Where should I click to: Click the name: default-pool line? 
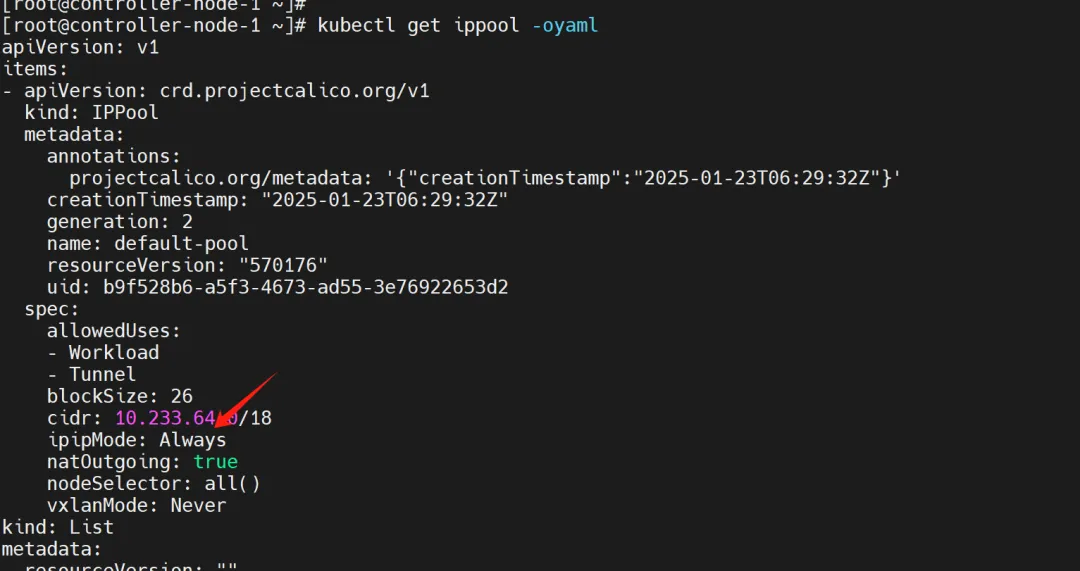(147, 243)
